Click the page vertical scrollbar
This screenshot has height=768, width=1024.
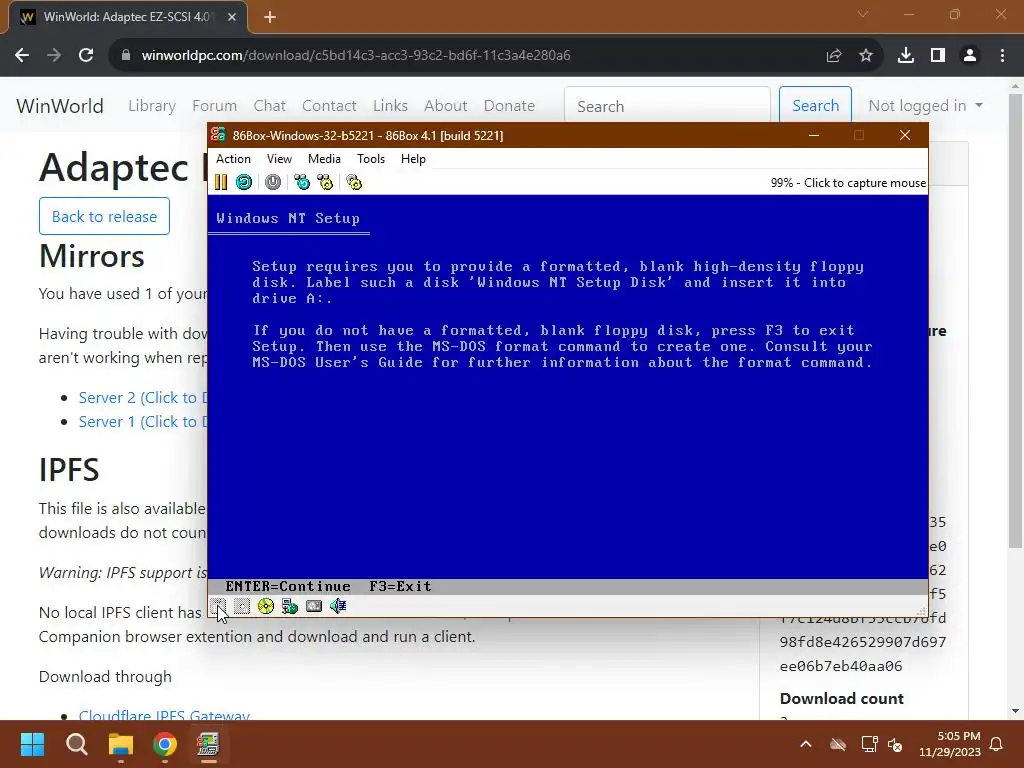pos(1015,319)
